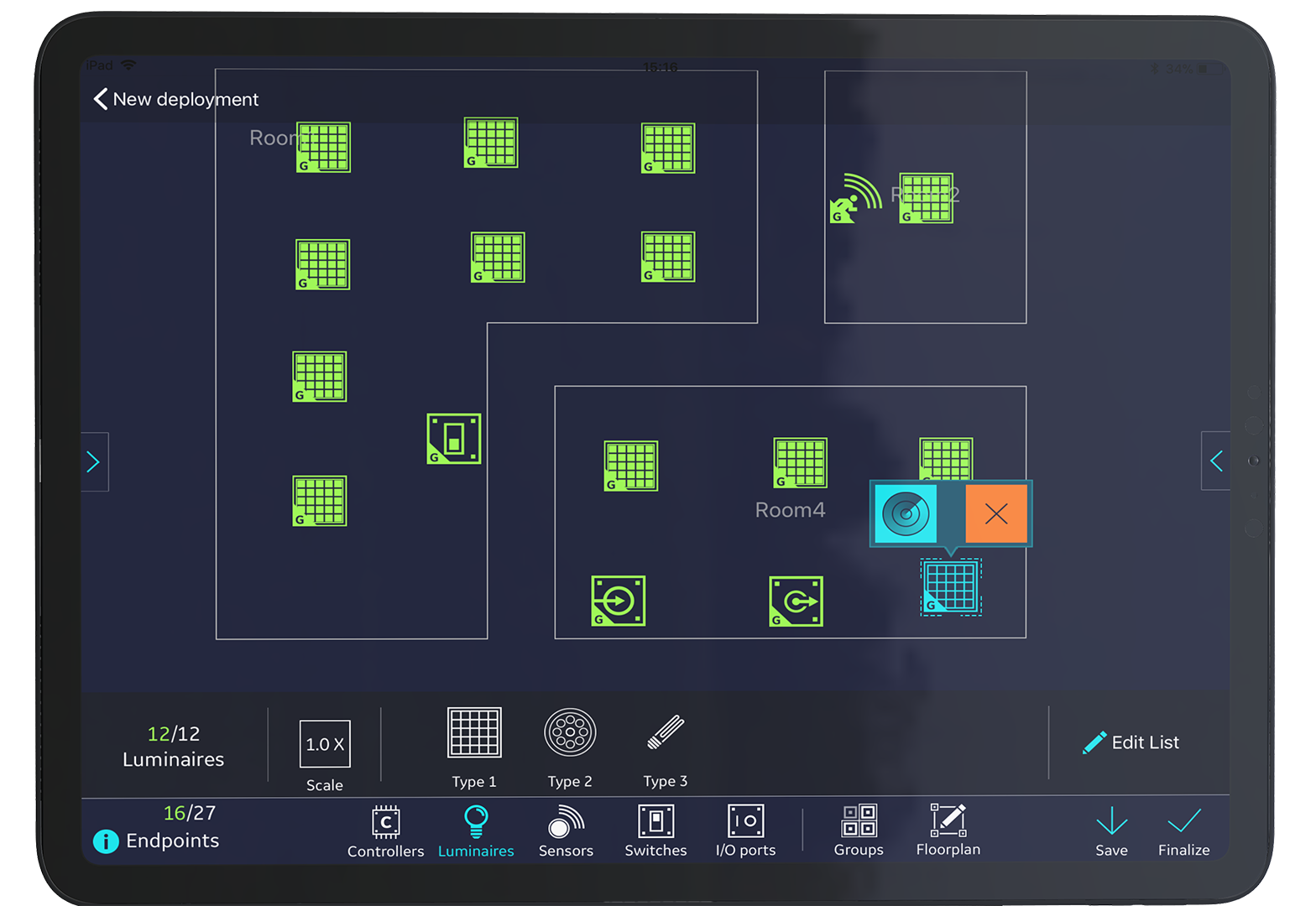
Task: Select second-row left luminaire in Room 1
Action: click(322, 264)
